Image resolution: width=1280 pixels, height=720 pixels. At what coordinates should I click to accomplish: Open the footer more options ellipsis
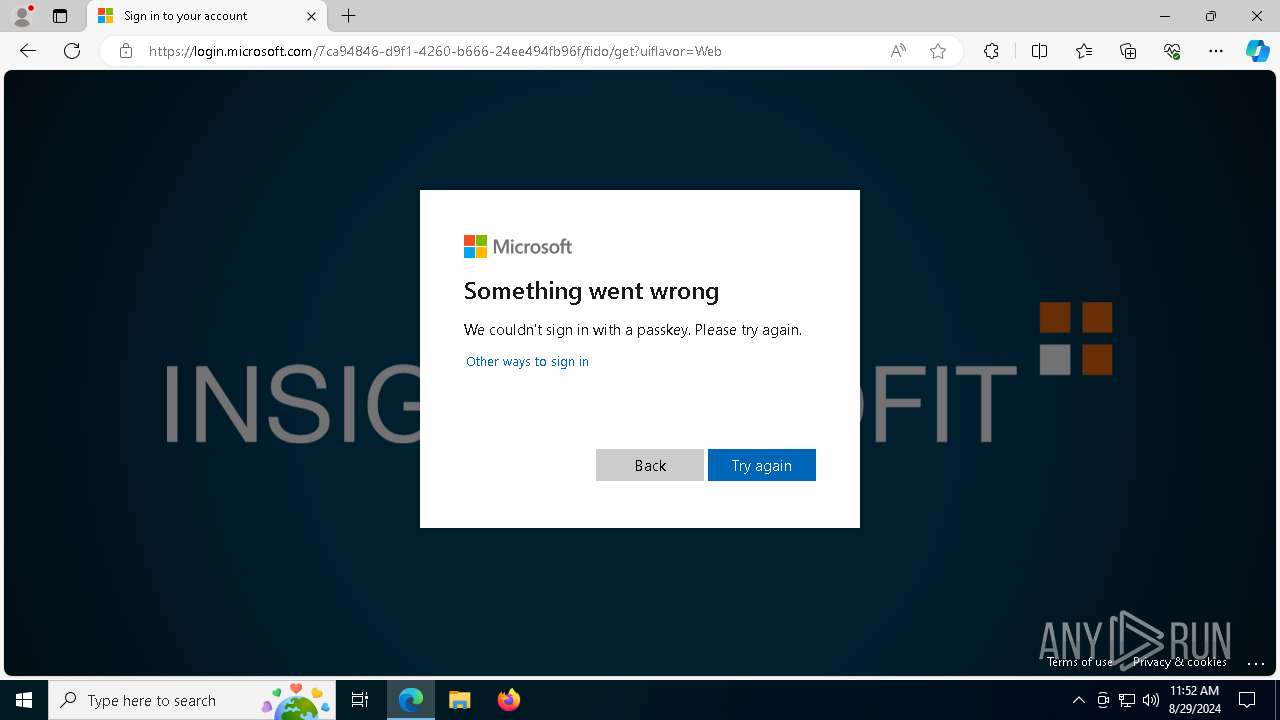point(1256,663)
